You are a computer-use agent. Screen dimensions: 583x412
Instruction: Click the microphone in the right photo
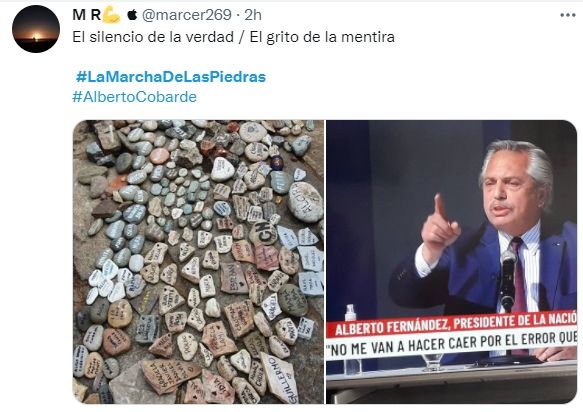pyautogui.click(x=508, y=279)
